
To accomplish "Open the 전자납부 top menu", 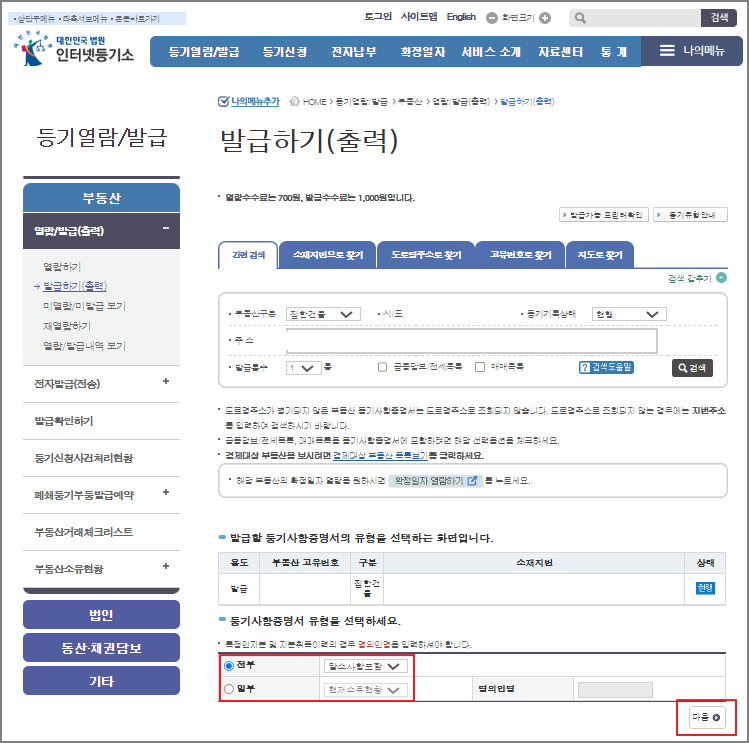I will [354, 52].
